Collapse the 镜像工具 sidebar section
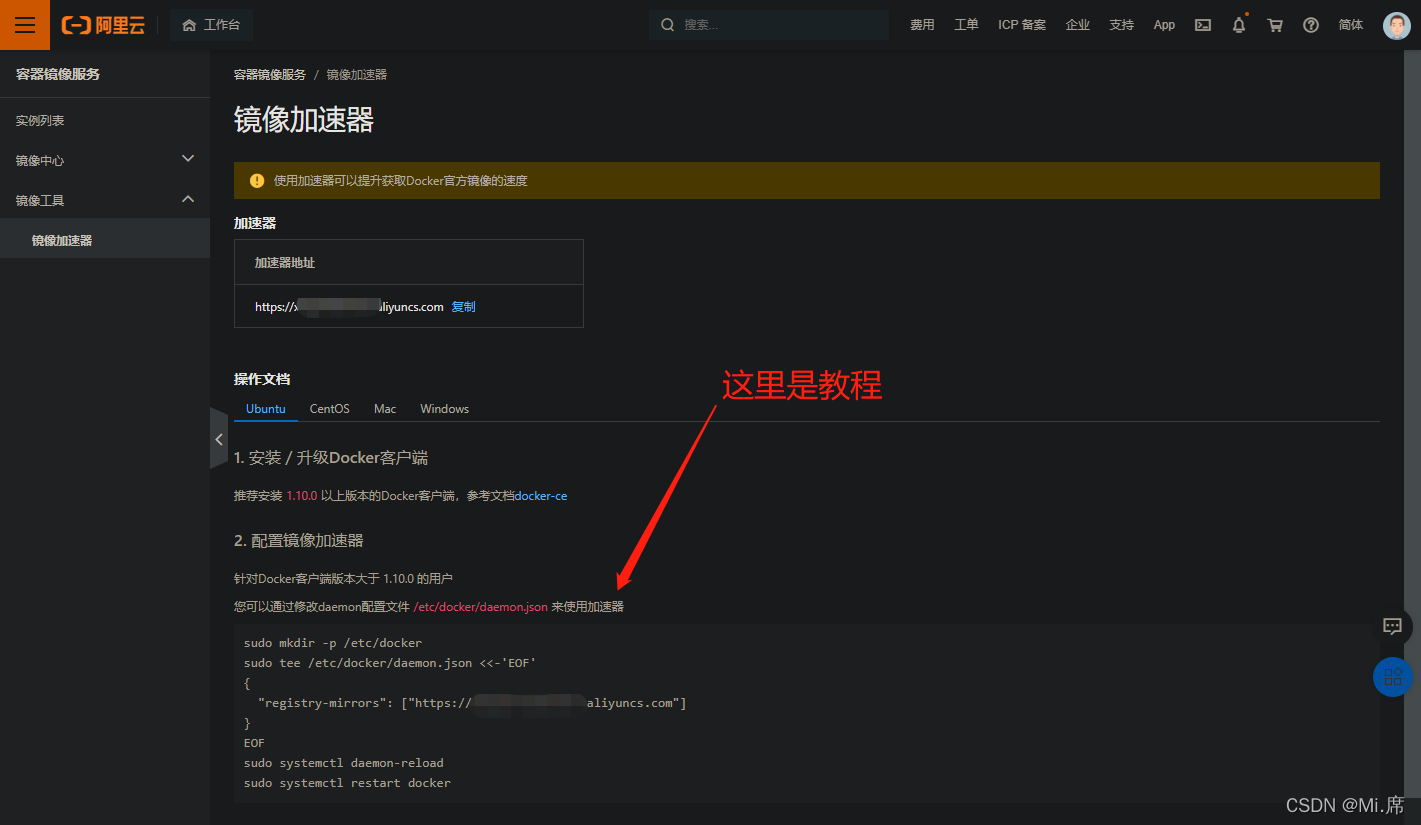 [x=105, y=200]
